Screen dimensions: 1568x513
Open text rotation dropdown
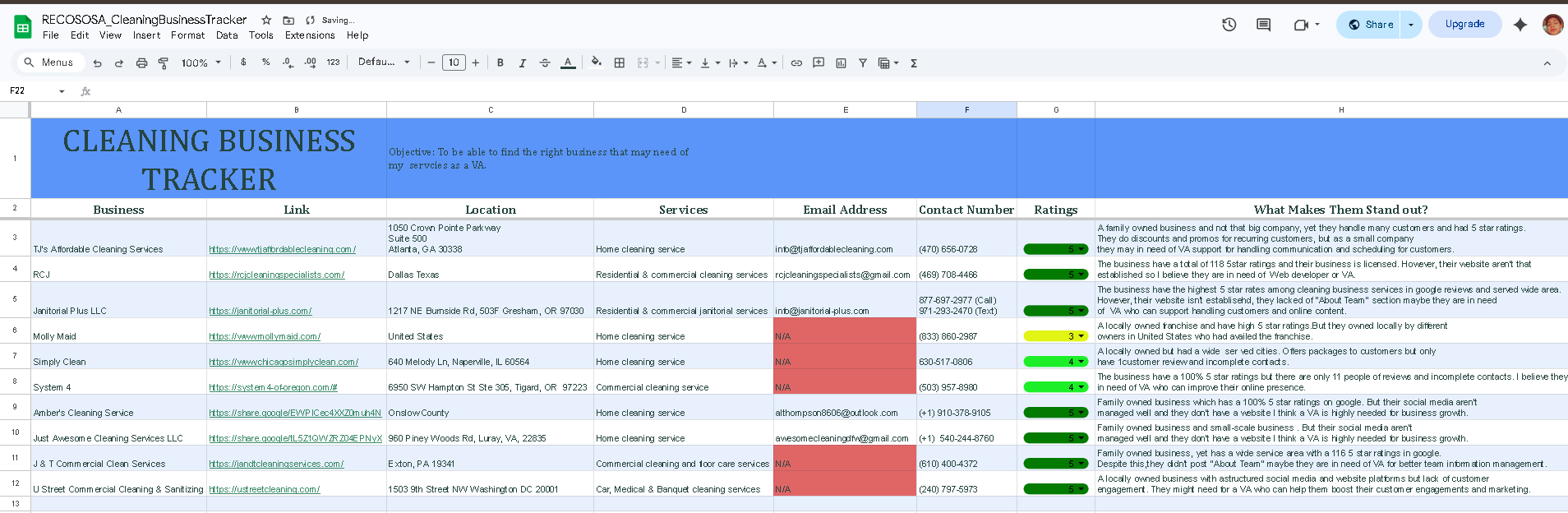[767, 62]
